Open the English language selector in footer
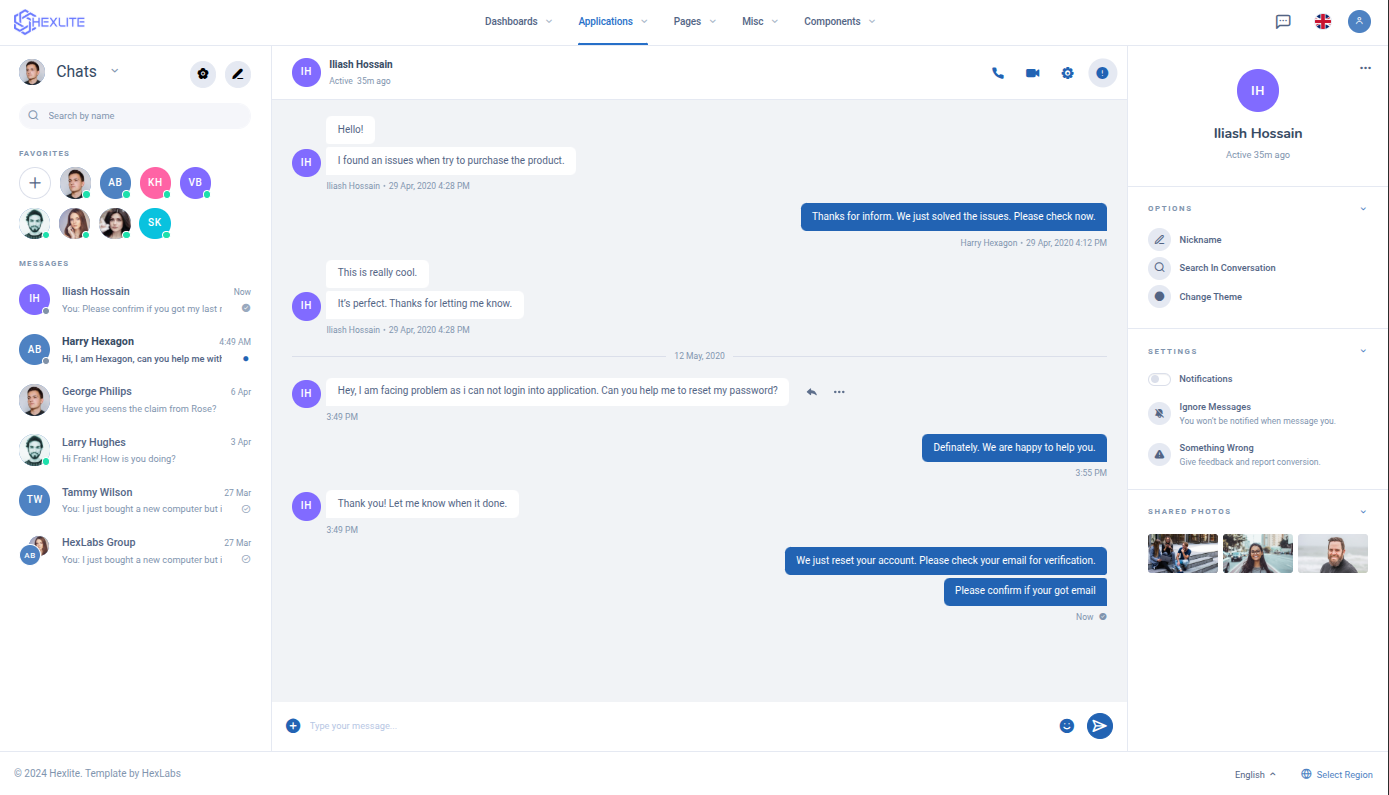This screenshot has width=1389, height=795. 1255,775
